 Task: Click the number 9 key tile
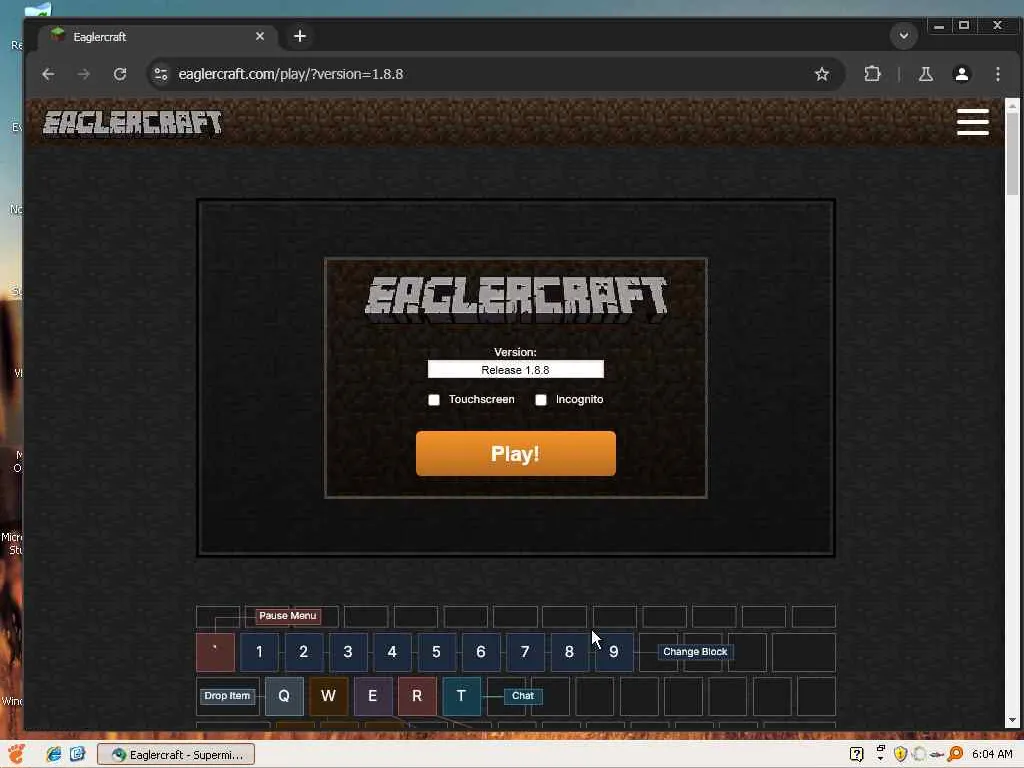[614, 652]
